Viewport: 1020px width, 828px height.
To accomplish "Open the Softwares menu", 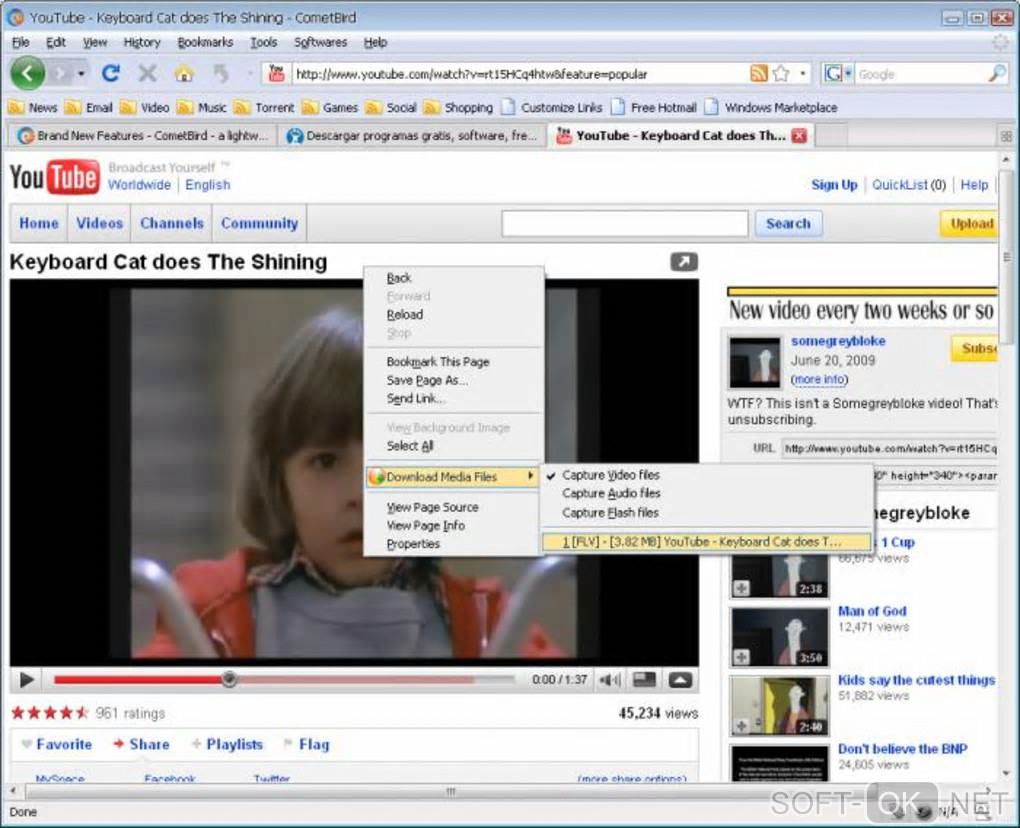I will coord(320,42).
